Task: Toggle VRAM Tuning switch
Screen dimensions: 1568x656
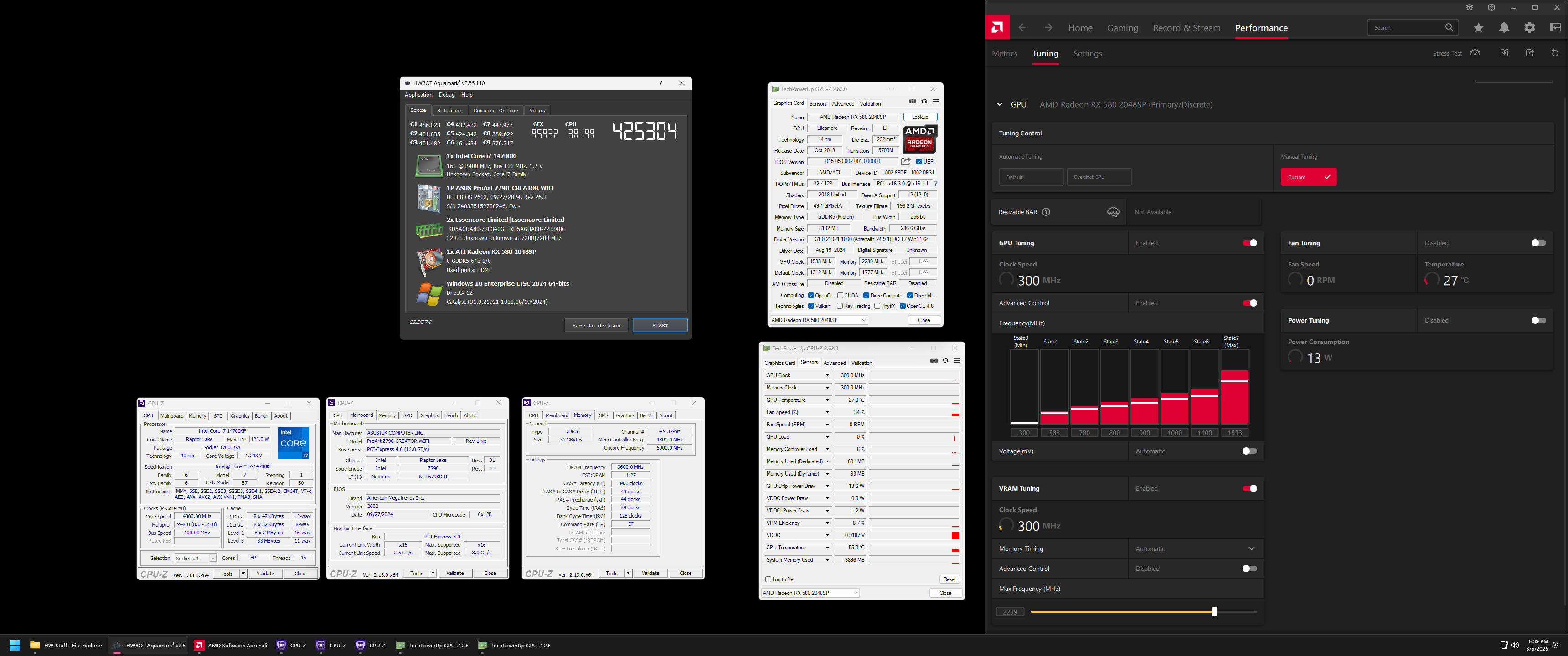Action: 1250,489
